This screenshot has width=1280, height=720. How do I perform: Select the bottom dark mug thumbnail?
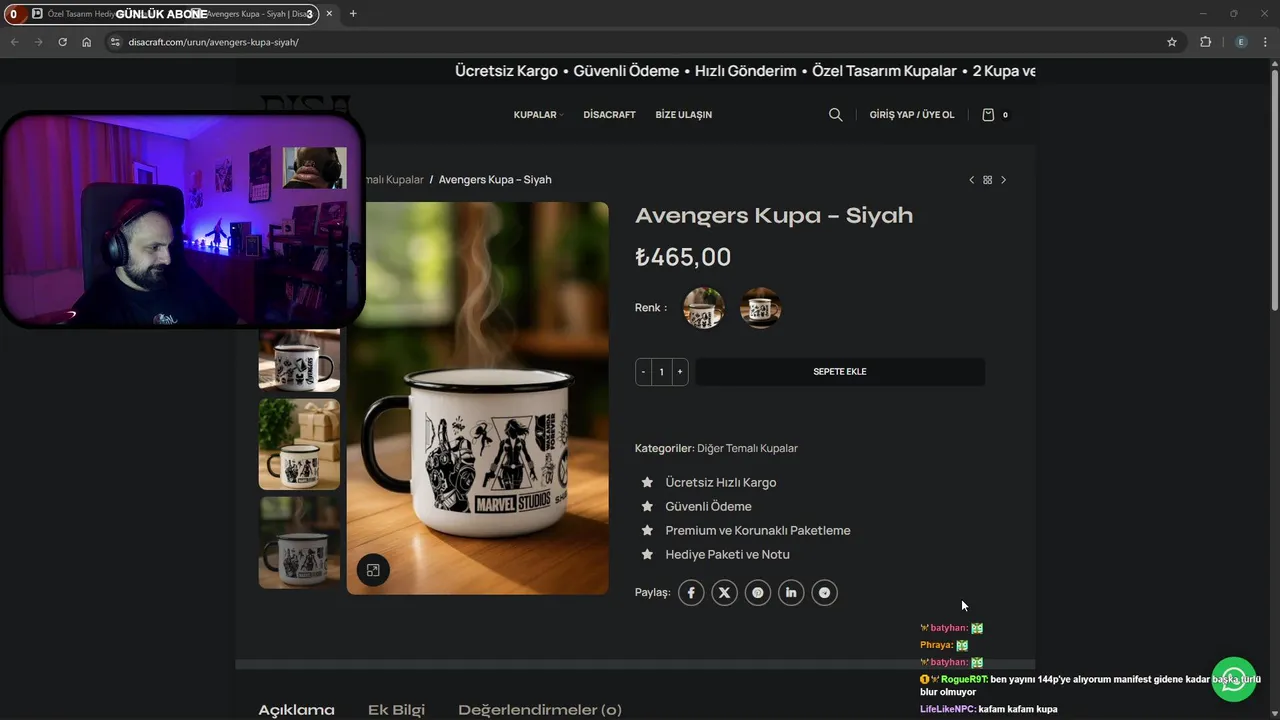coord(299,542)
